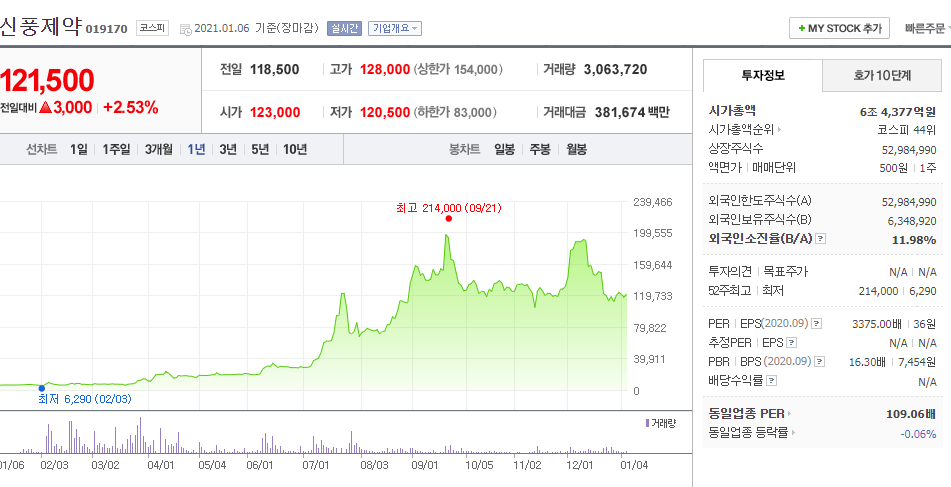Select the 3개월 line chart period
This screenshot has height=487, width=951.
coord(158,149)
